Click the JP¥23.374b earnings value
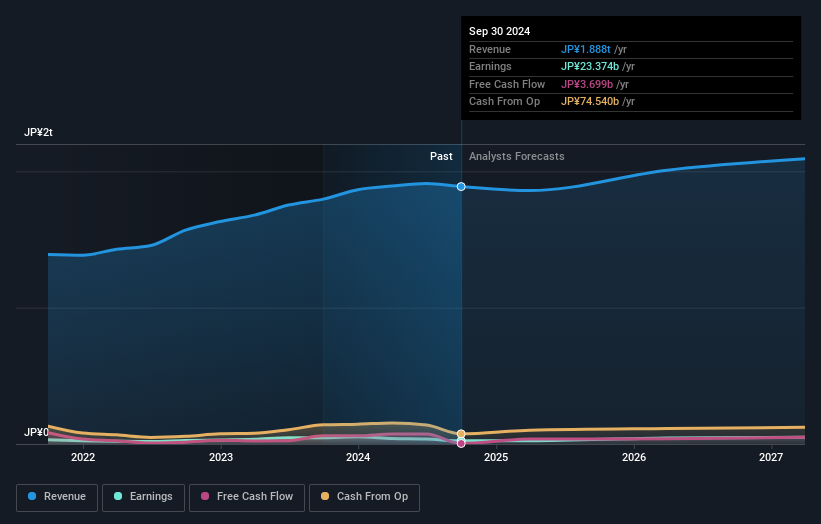The image size is (821, 524). [590, 66]
